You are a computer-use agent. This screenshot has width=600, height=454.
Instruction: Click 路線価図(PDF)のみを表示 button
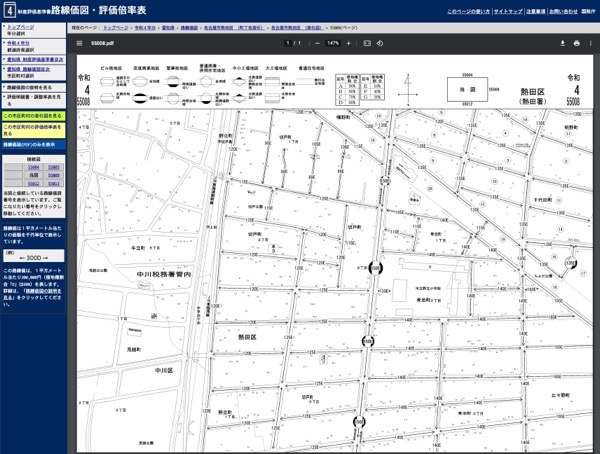coord(33,145)
